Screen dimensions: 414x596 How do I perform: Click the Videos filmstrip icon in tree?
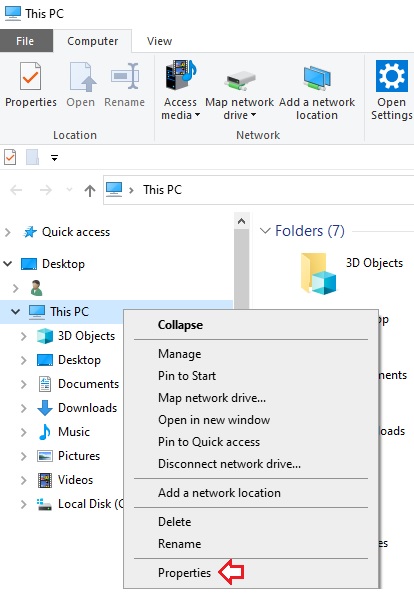click(45, 480)
